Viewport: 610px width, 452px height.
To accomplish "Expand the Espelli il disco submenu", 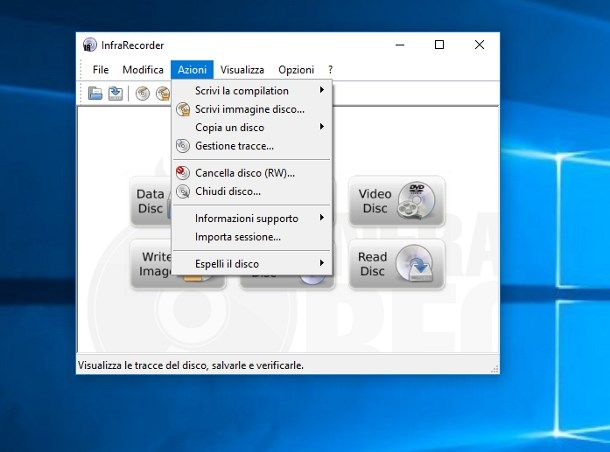I will click(252, 264).
